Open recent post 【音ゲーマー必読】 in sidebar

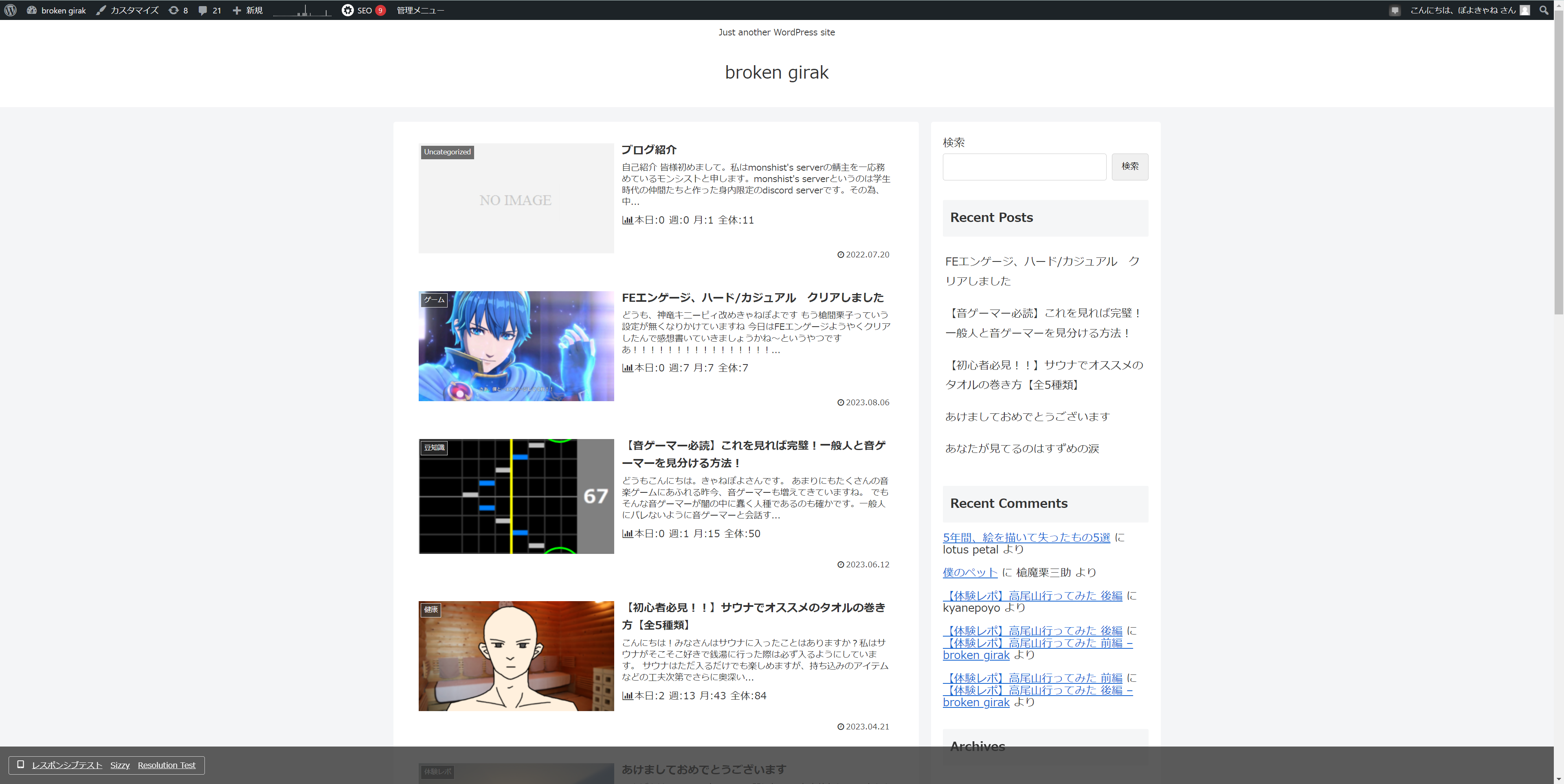coord(1043,323)
